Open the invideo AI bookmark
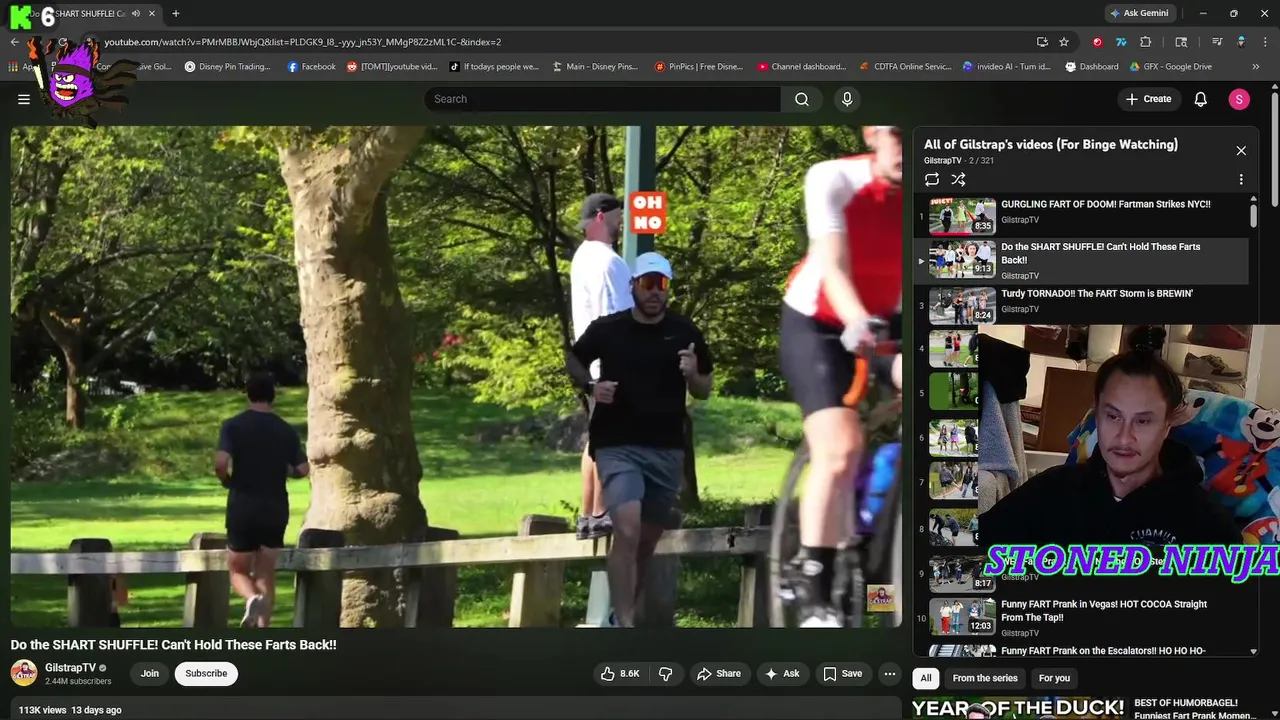 coord(1007,67)
